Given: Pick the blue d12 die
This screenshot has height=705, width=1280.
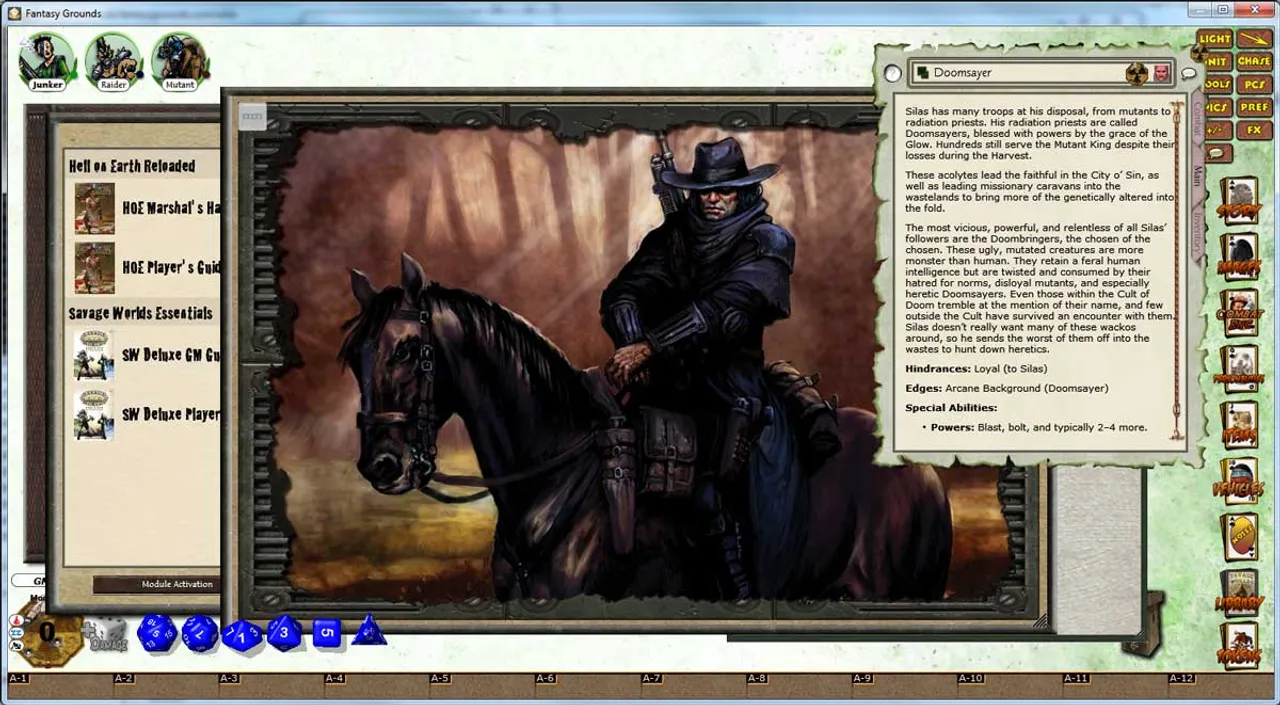Looking at the screenshot, I should pos(200,632).
